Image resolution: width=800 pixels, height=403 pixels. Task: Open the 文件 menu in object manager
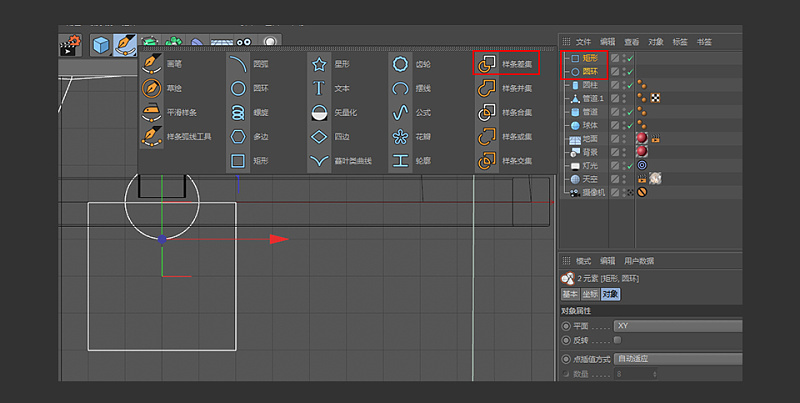click(584, 42)
